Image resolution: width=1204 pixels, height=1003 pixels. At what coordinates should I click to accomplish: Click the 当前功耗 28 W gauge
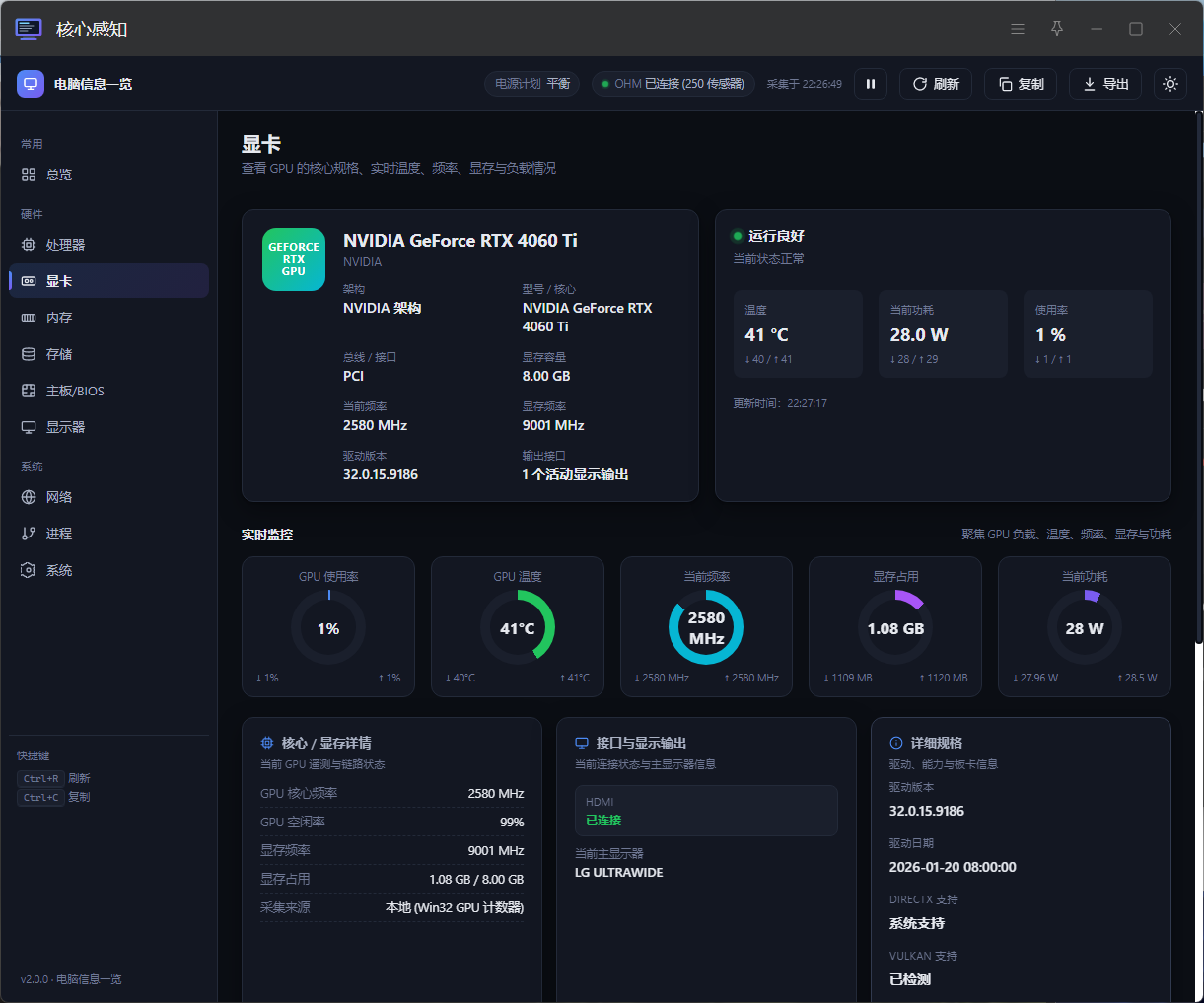1085,627
